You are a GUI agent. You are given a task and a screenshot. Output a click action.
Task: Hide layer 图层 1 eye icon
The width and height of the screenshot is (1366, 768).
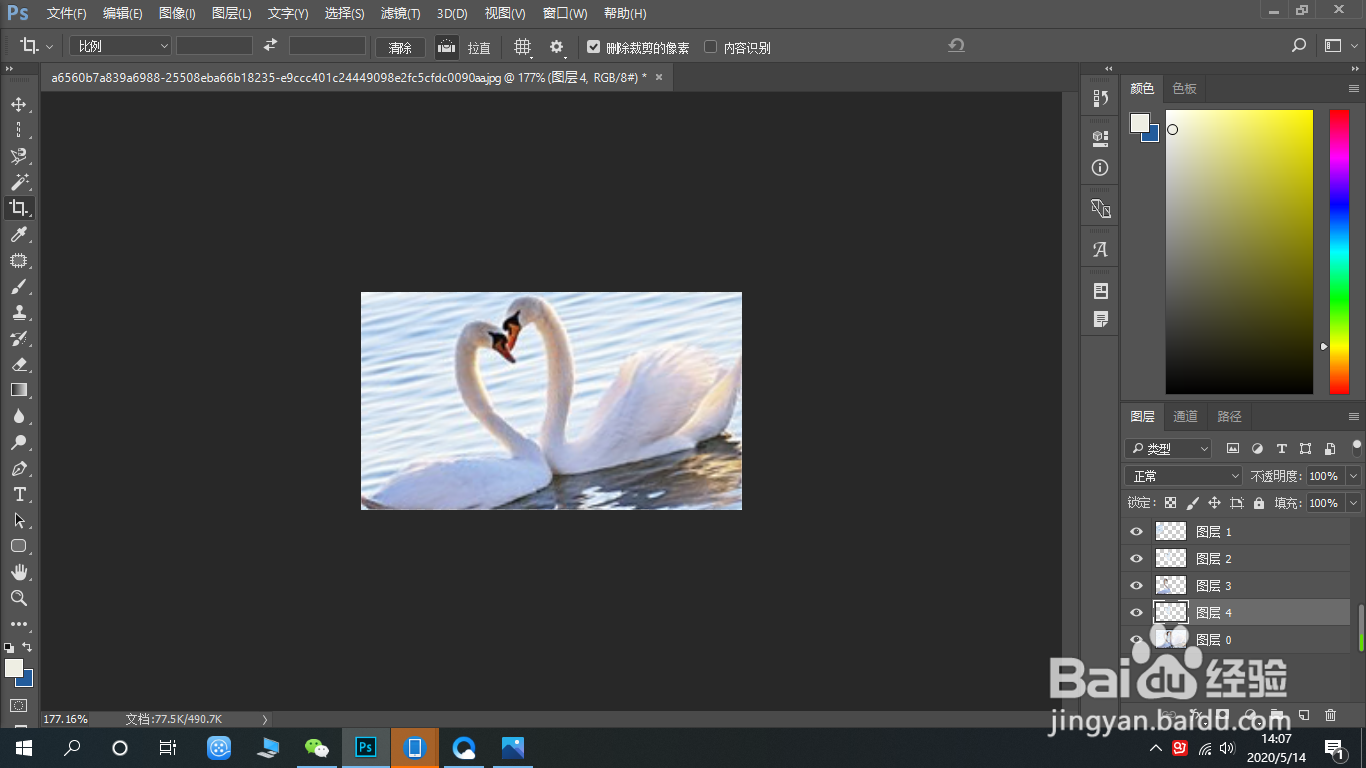pos(1136,532)
